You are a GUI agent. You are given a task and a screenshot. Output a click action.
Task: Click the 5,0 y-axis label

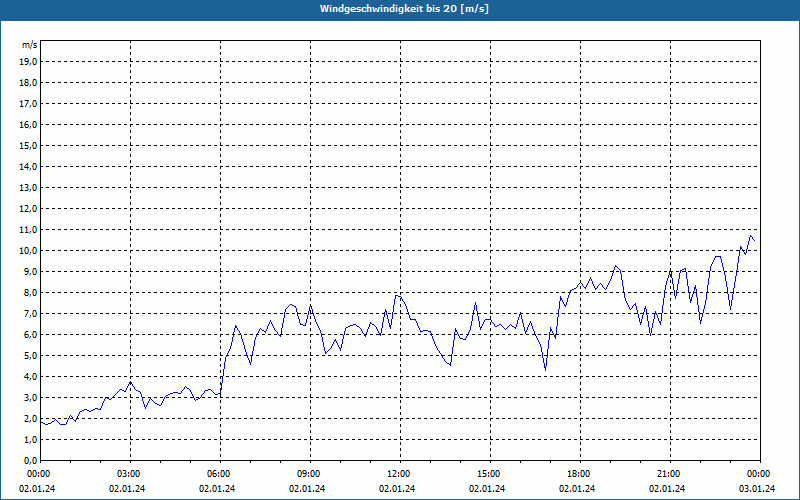tap(30, 356)
